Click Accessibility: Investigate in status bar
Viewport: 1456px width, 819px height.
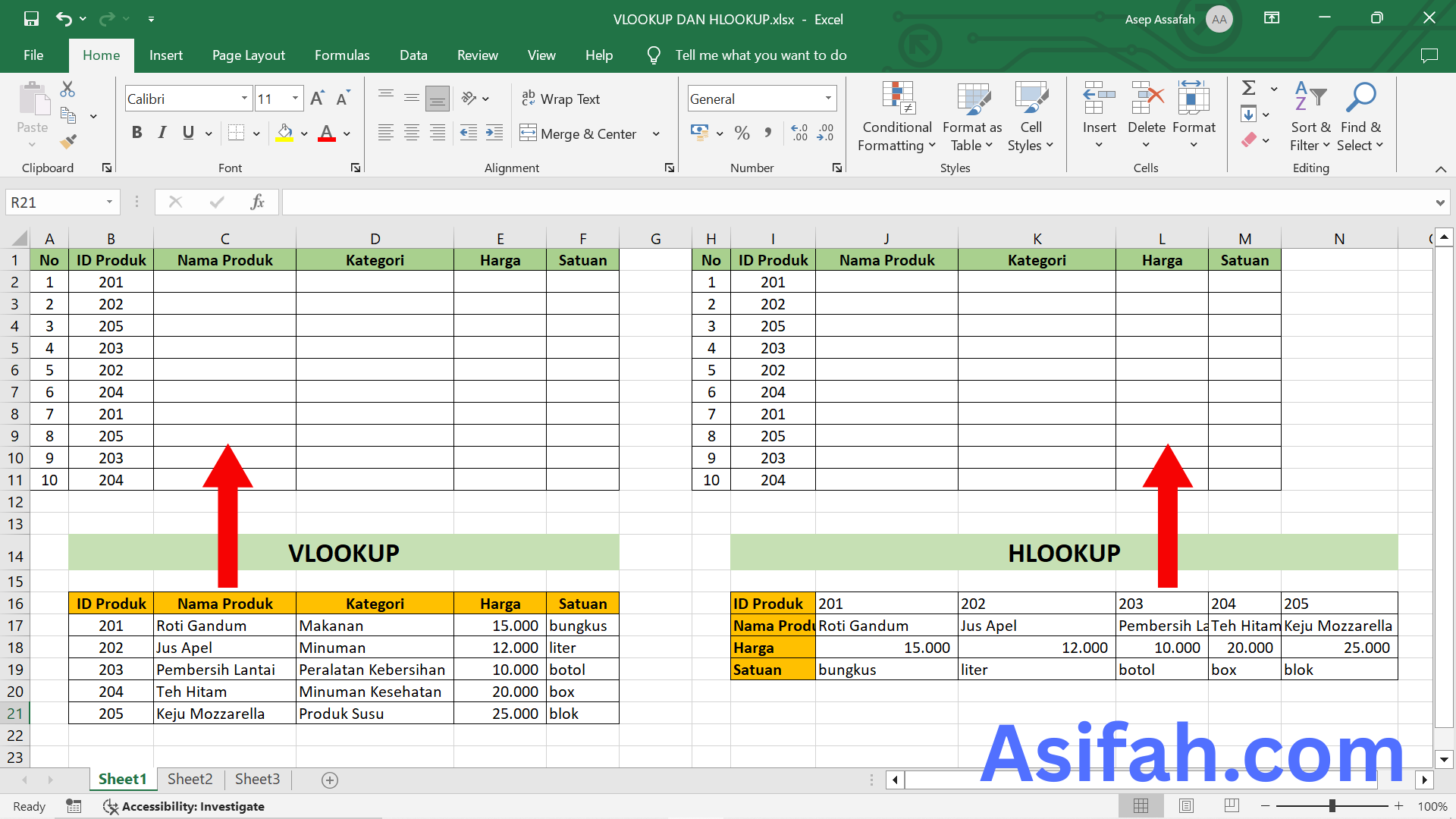pos(184,806)
